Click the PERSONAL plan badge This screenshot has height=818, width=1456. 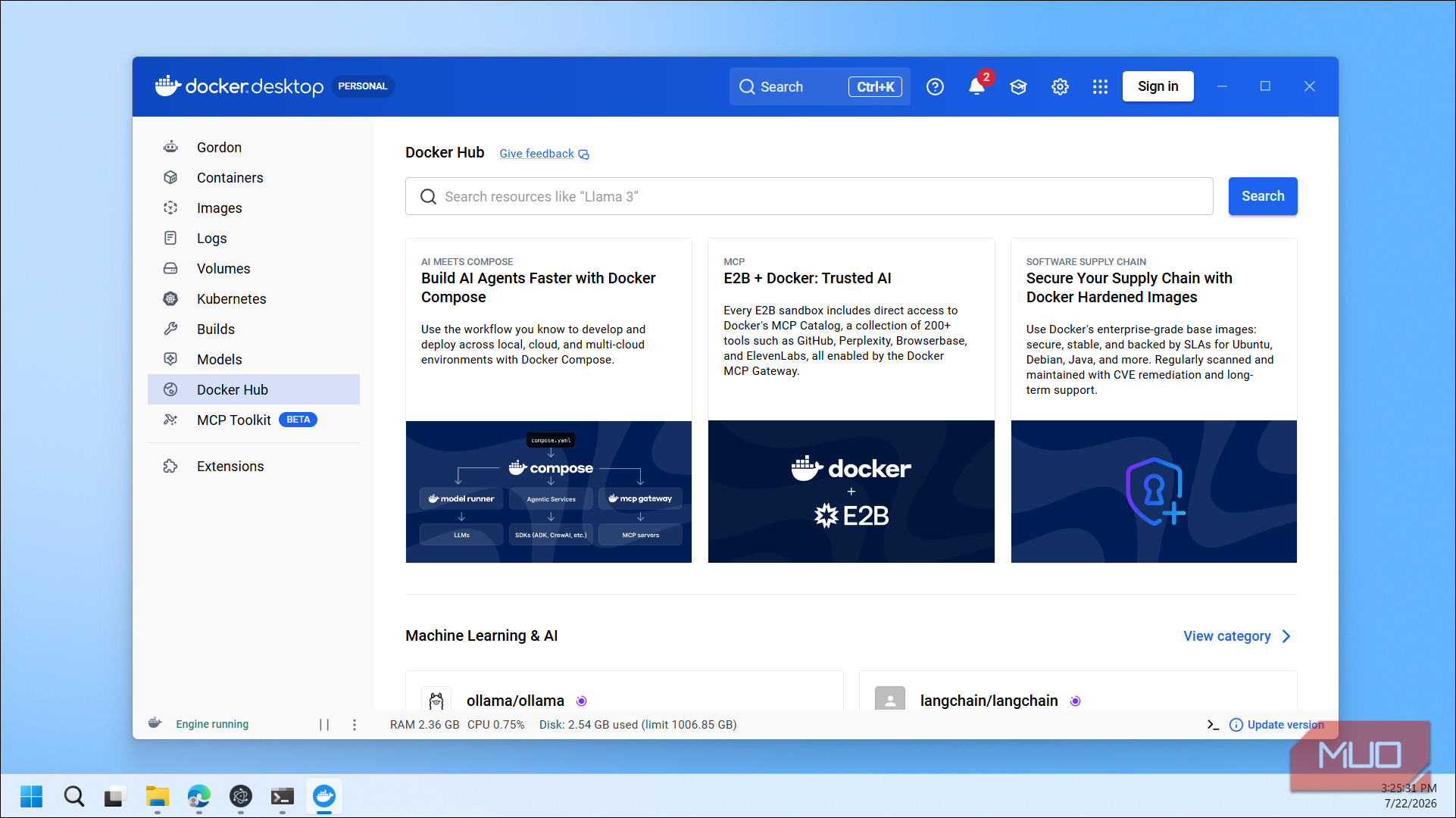(362, 86)
